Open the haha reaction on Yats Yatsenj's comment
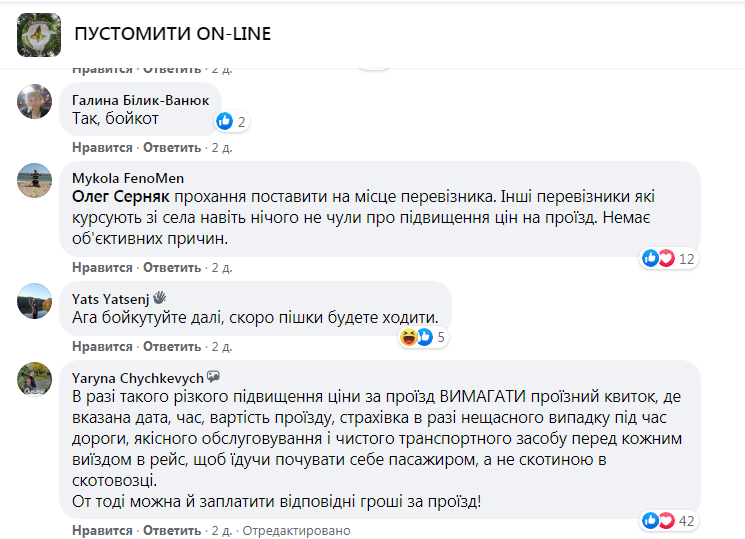Viewport: 745px width, 539px height. pos(408,337)
